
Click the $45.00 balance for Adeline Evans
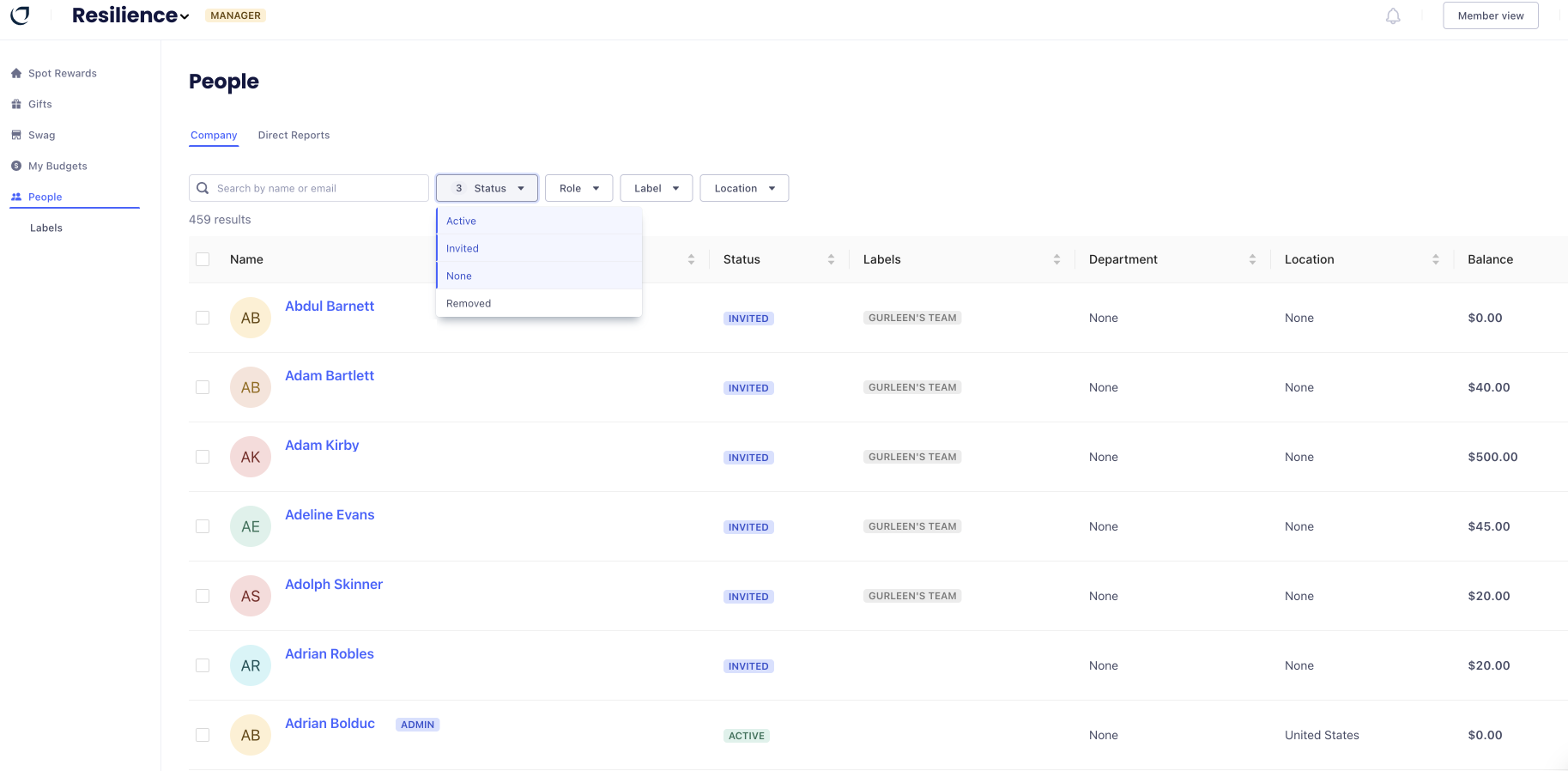(x=1489, y=526)
